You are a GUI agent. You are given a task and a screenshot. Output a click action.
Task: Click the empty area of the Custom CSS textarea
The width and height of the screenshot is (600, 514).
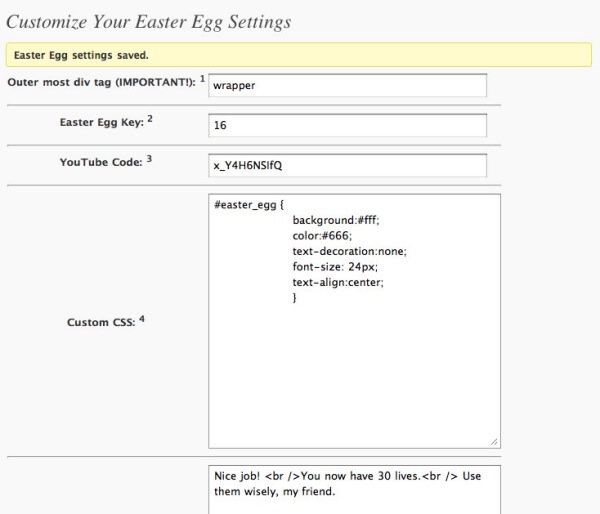click(354, 380)
